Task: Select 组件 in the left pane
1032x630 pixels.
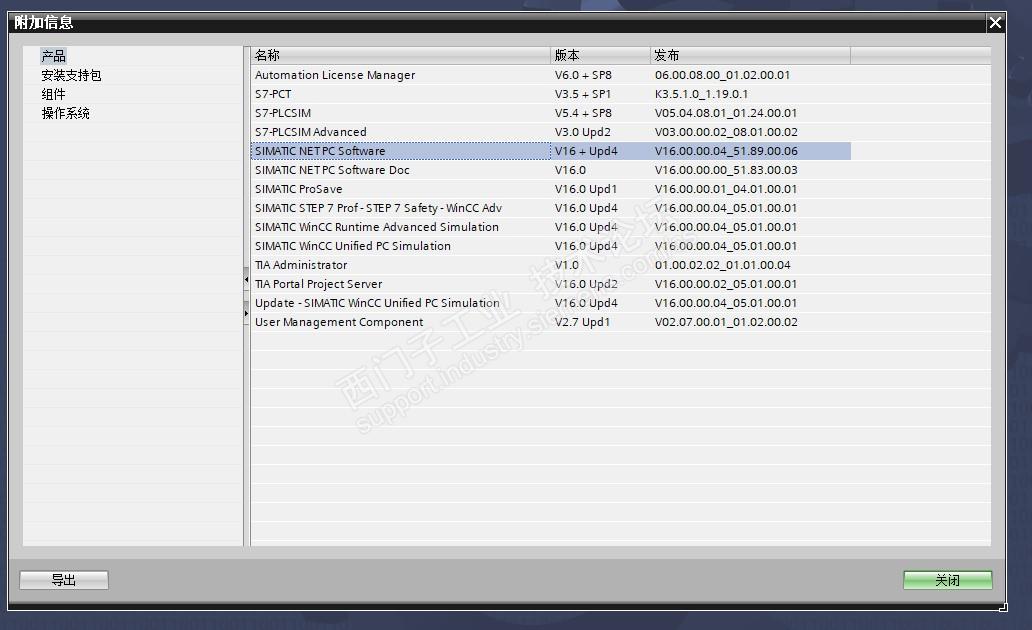Action: click(53, 94)
